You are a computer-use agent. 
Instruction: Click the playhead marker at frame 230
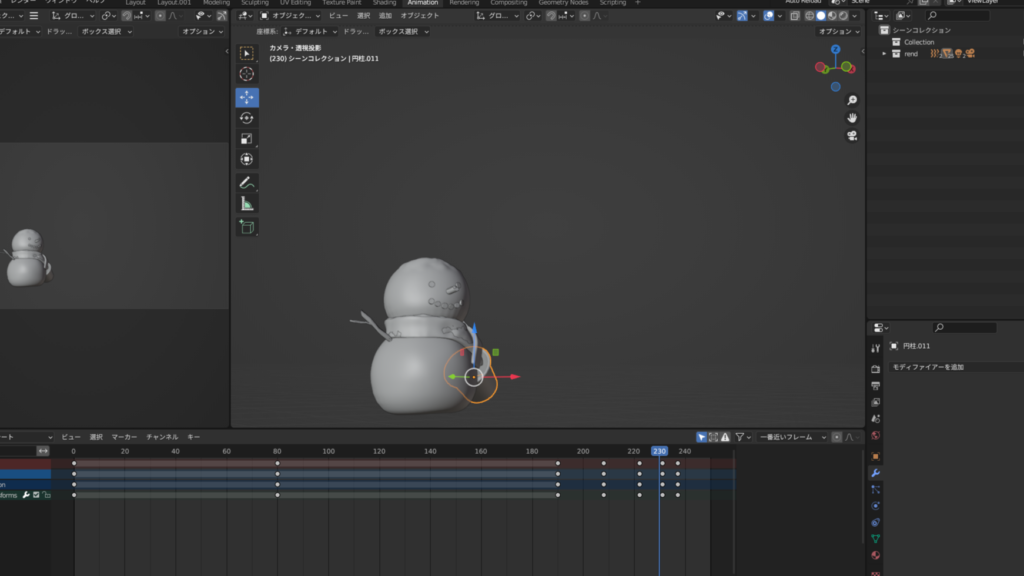(657, 451)
